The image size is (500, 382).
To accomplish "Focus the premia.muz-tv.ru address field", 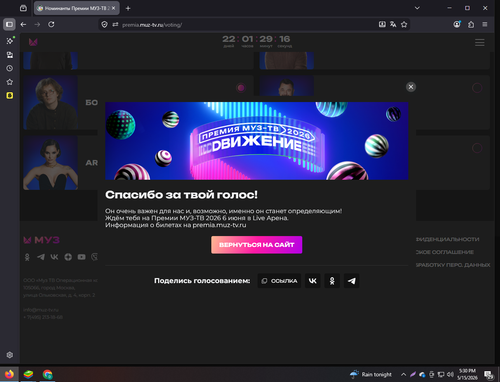I will click(x=247, y=25).
